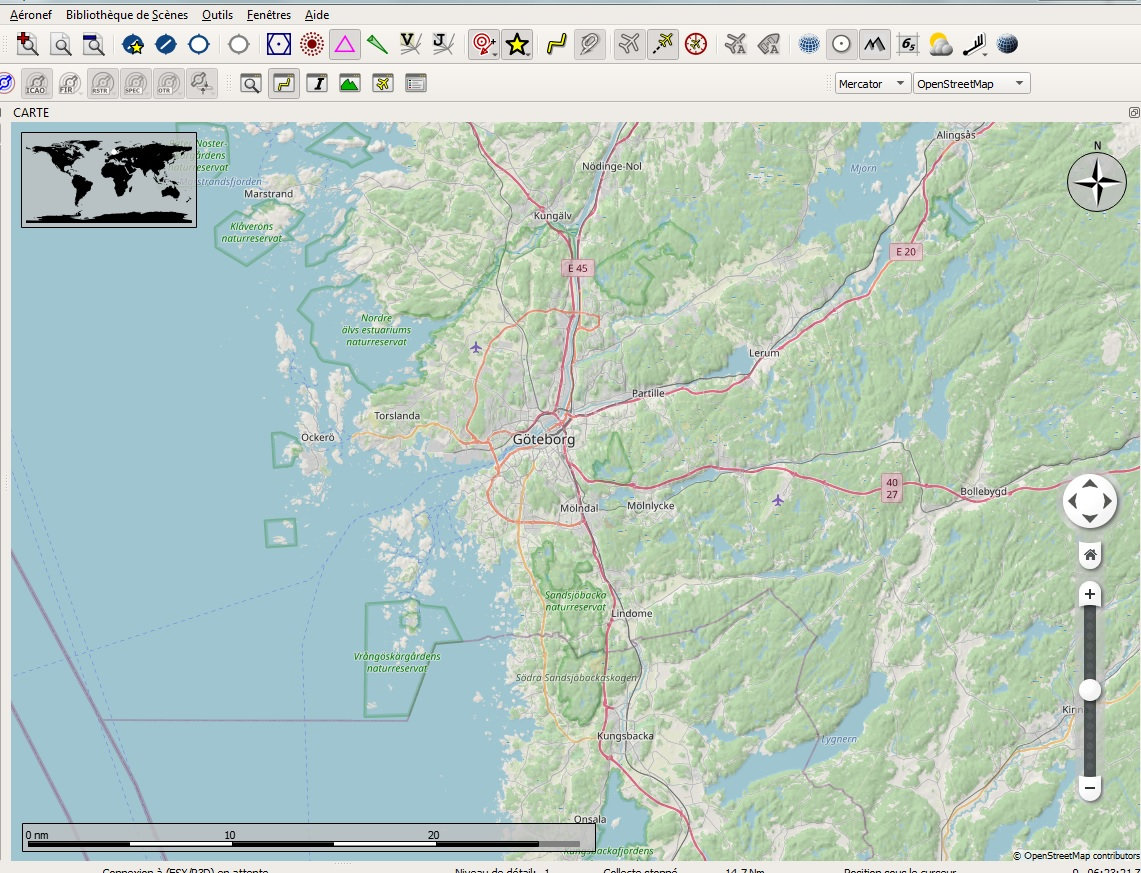Click the map grid globe icon
The width and height of the screenshot is (1141, 873).
pyautogui.click(x=809, y=44)
